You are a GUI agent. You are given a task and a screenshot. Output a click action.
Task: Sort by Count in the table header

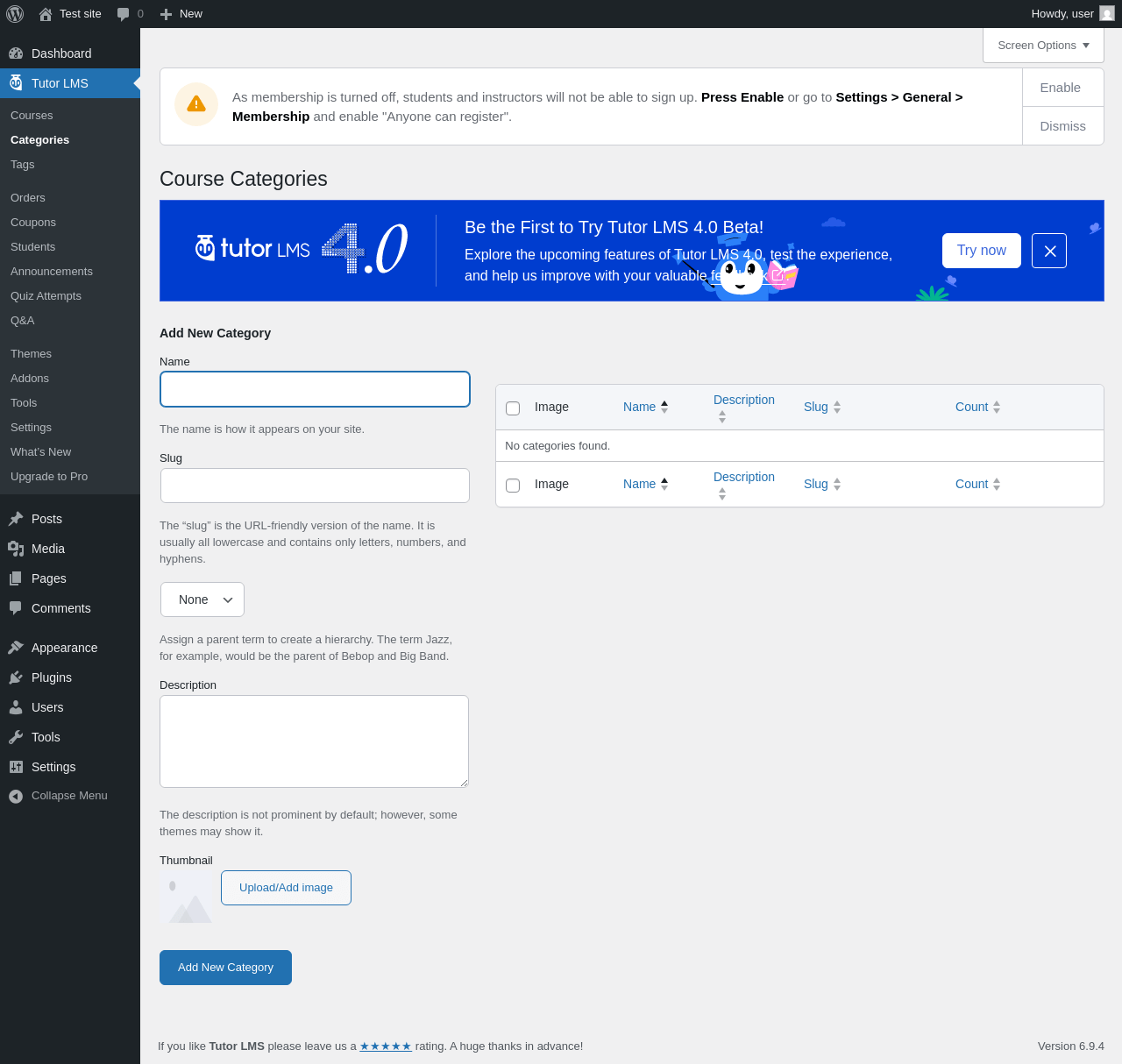point(977,407)
